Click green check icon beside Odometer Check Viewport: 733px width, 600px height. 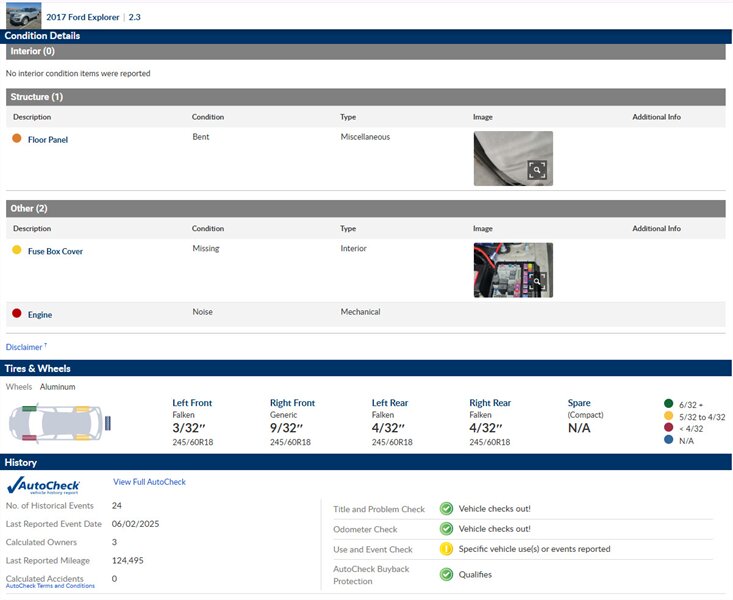click(446, 529)
